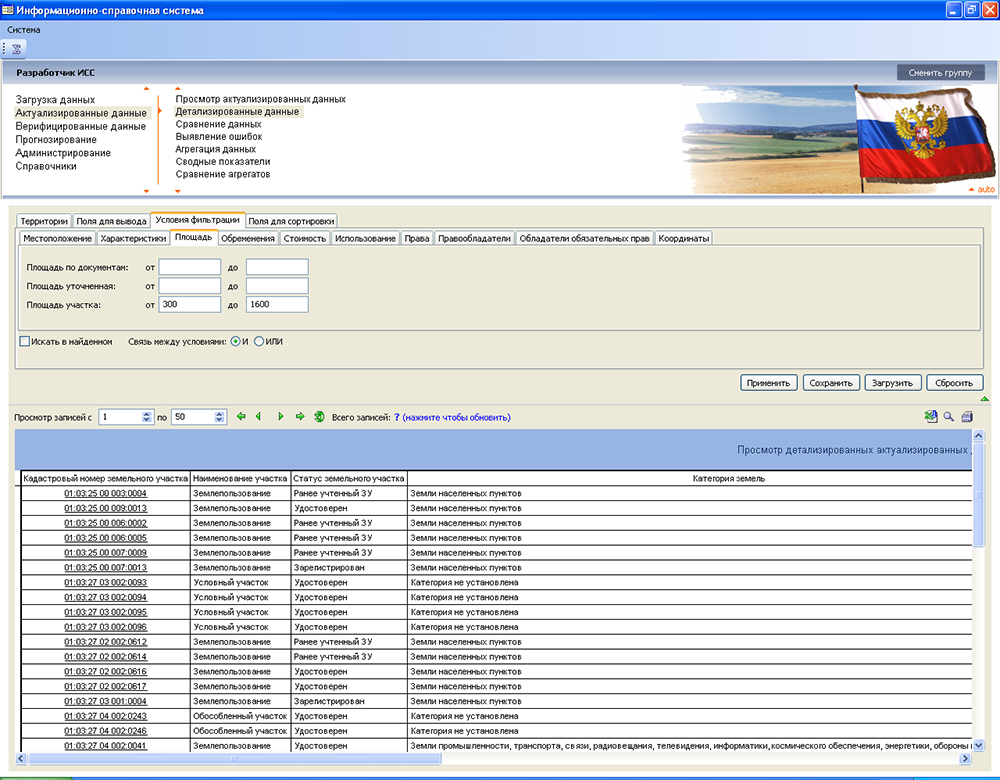This screenshot has height=780, width=1000.
Task: Collapse the filter panel with the green arrow
Action: [984, 398]
